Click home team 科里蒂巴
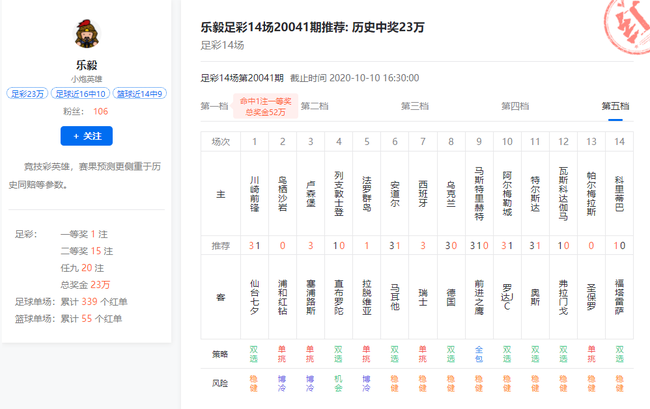Image resolution: width=650 pixels, height=409 pixels. [x=619, y=194]
